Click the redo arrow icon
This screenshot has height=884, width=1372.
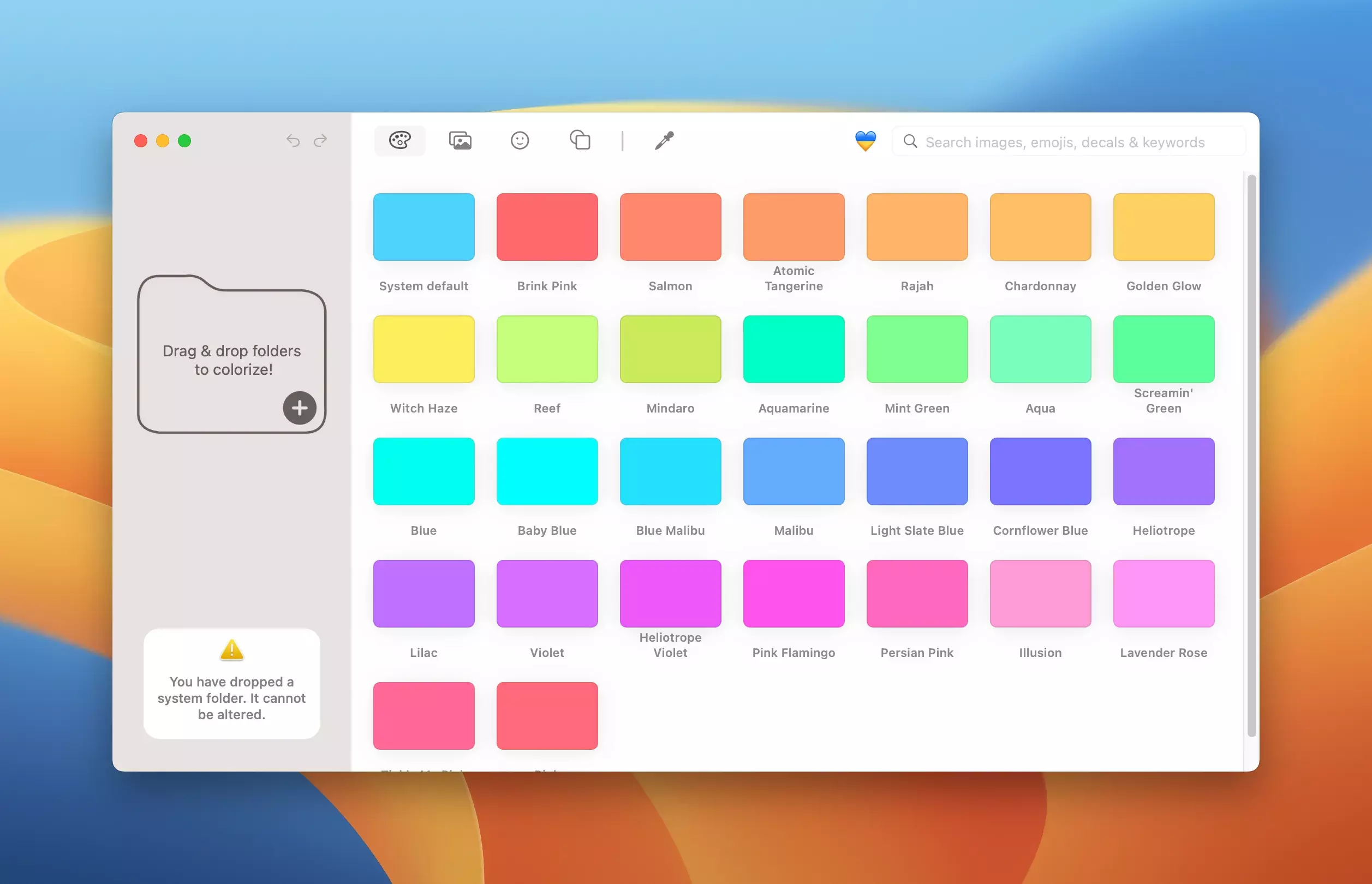[320, 141]
